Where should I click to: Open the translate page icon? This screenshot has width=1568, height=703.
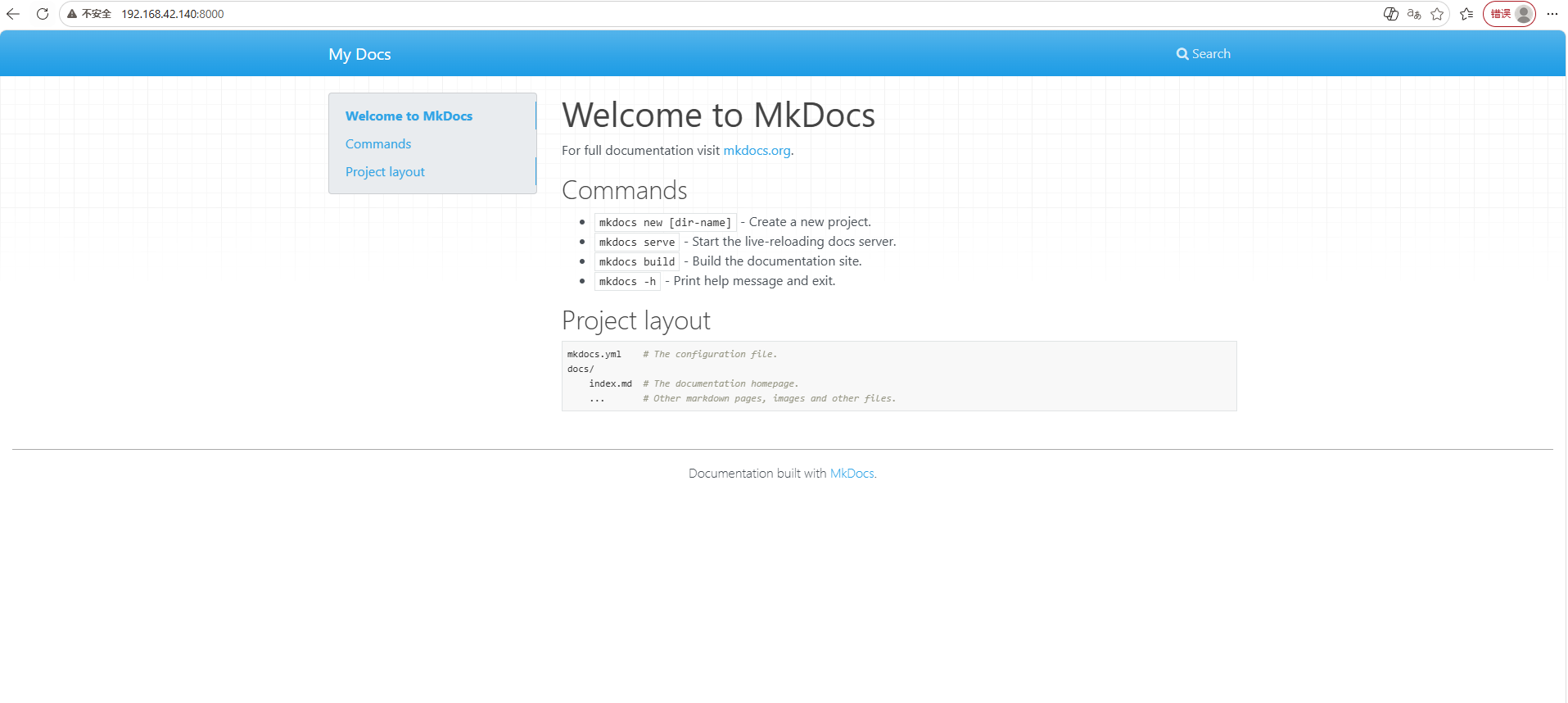[x=1414, y=14]
